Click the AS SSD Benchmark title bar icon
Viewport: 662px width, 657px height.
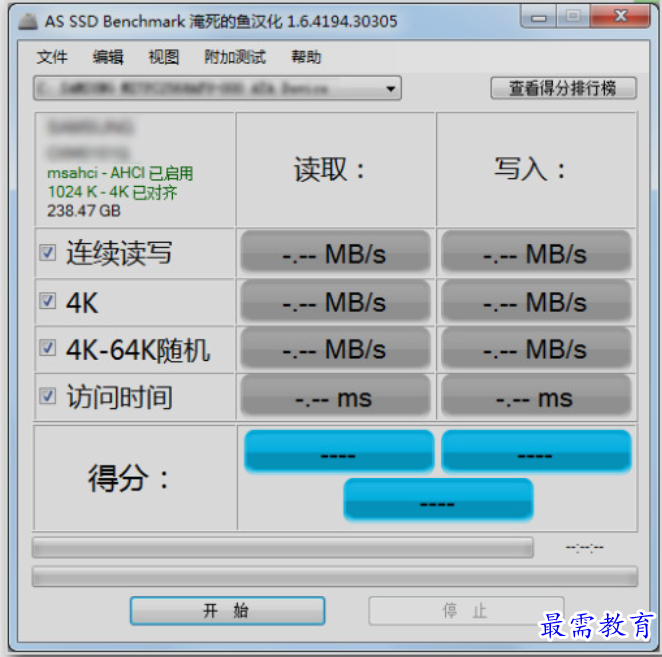pos(28,21)
